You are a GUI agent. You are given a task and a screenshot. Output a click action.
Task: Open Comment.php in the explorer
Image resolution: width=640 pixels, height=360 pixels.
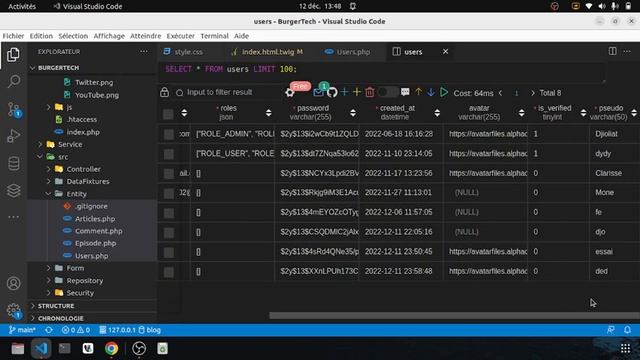coord(98,231)
